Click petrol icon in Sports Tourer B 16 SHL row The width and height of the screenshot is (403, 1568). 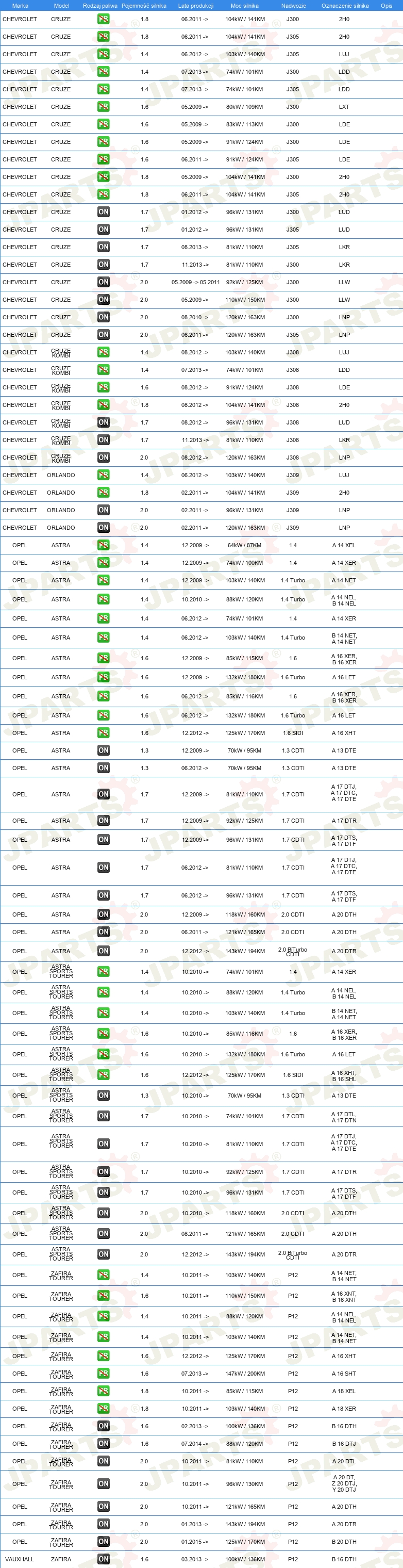click(104, 1074)
